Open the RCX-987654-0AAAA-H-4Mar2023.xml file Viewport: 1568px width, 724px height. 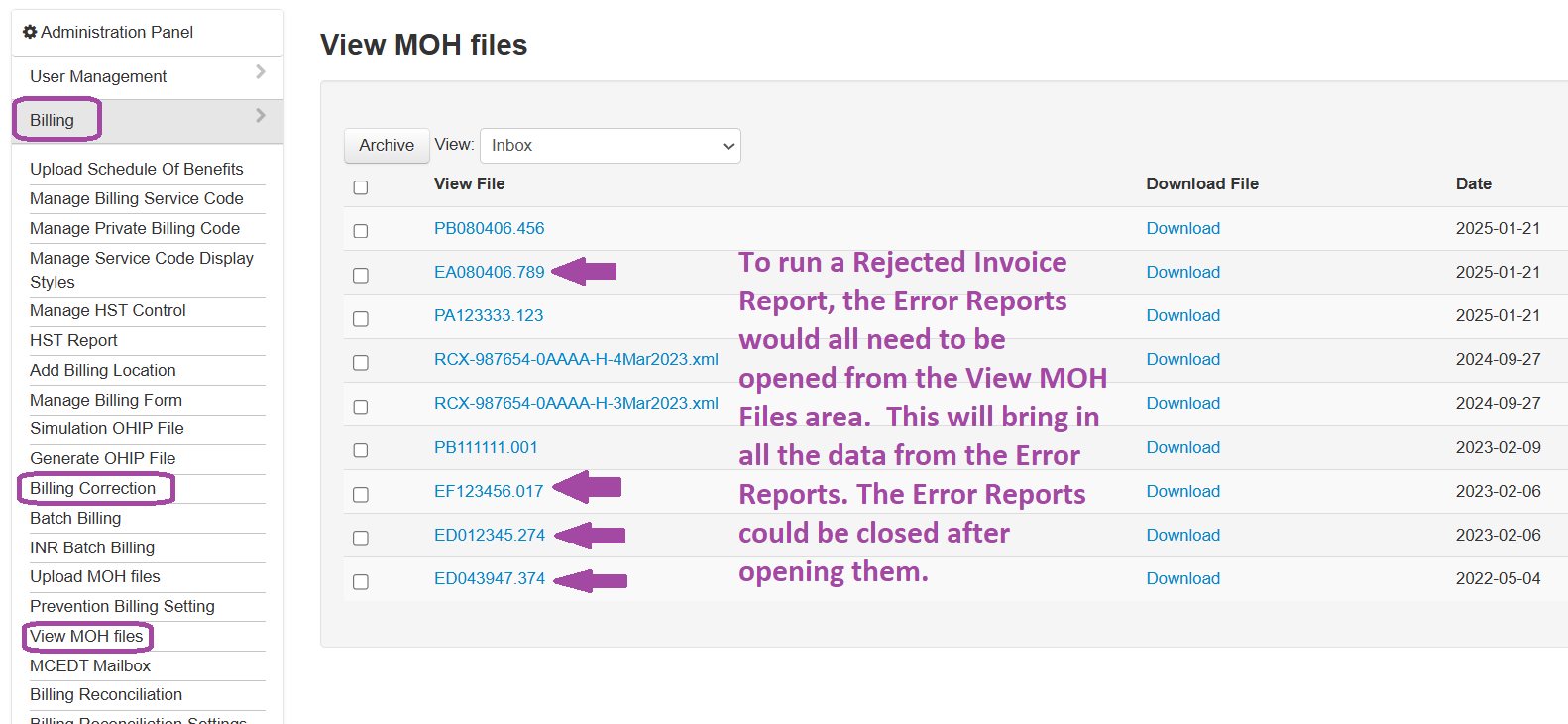576,359
